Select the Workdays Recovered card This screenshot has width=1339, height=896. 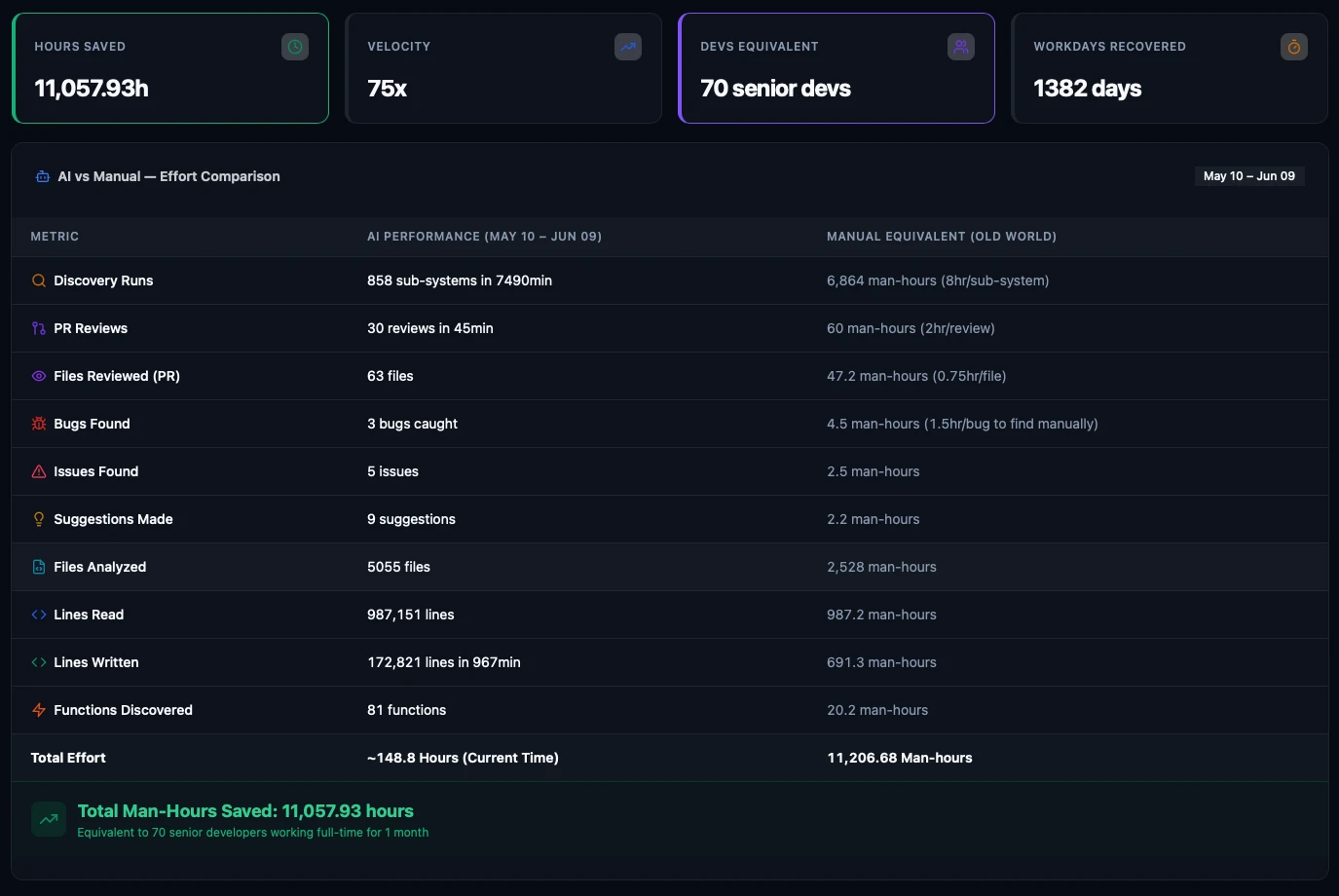tap(1170, 68)
